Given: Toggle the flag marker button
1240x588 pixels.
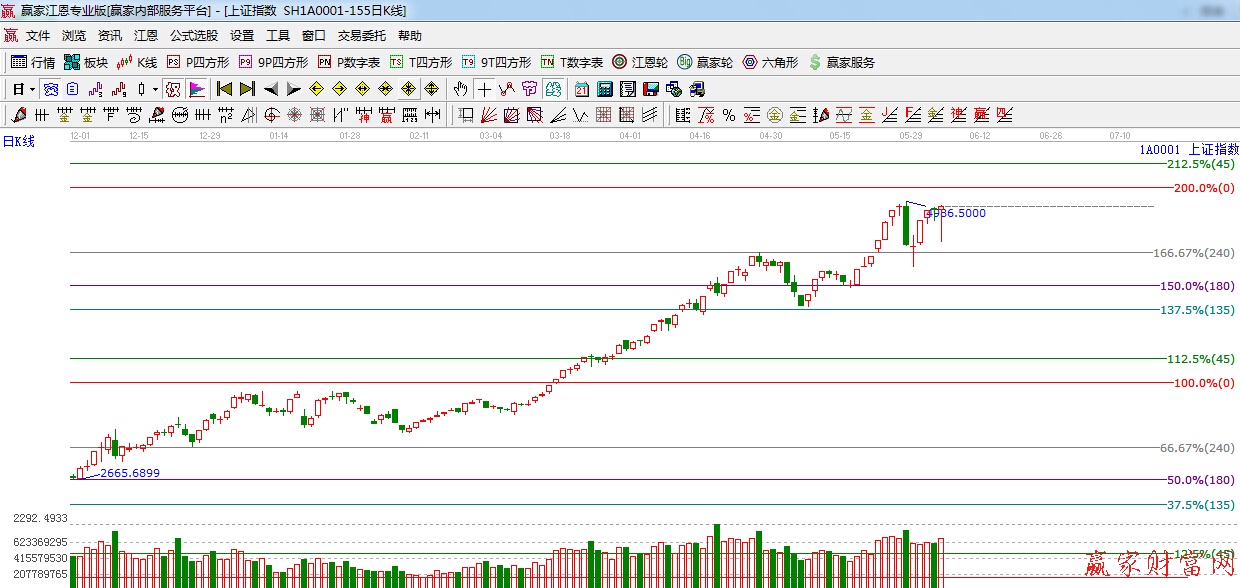Looking at the screenshot, I should point(196,89).
